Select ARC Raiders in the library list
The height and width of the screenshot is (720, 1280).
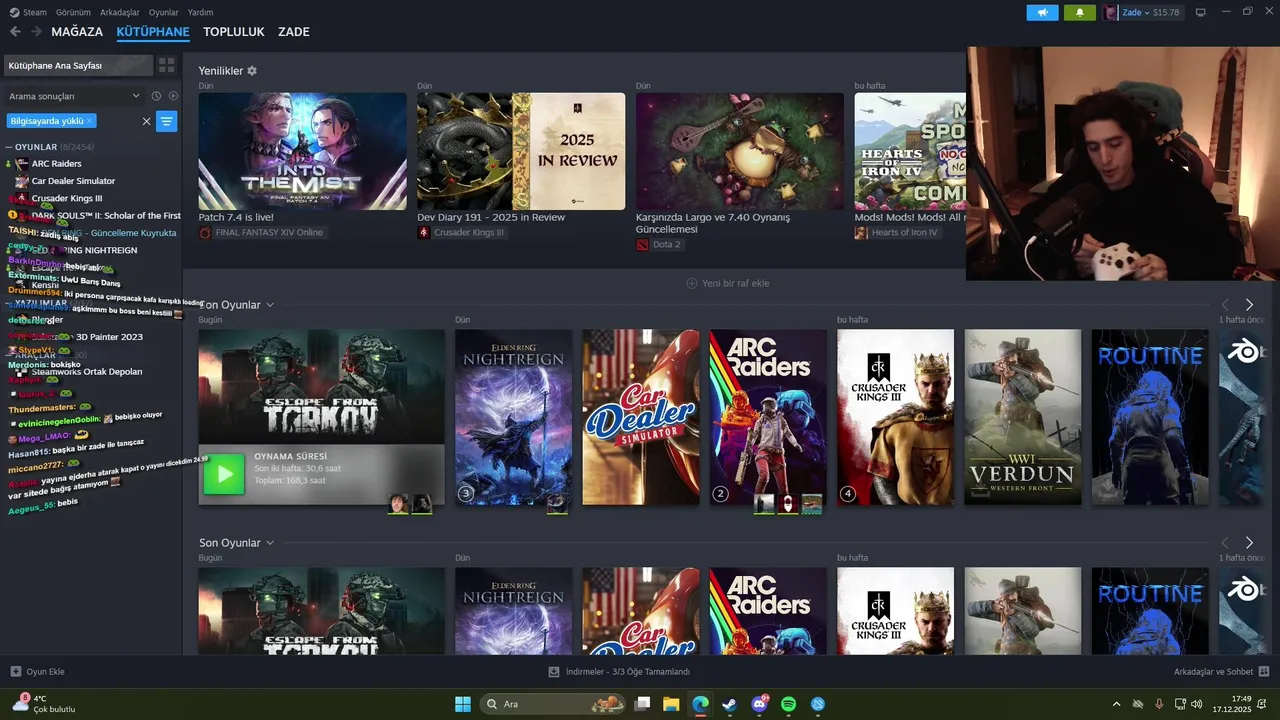click(57, 163)
